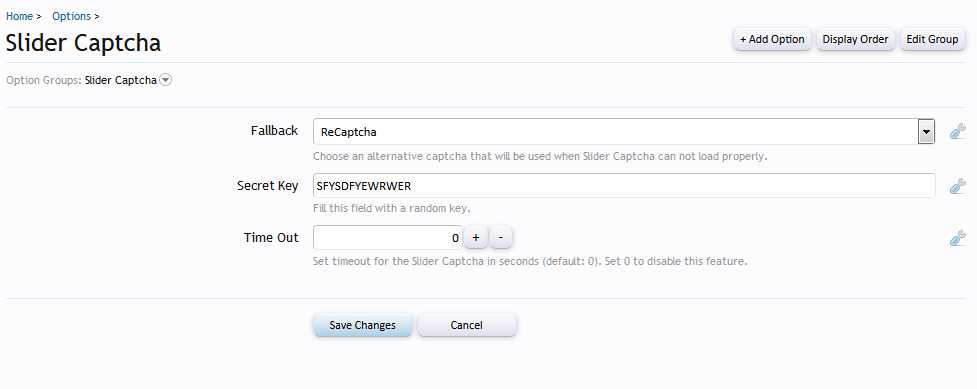Increase Time Out with the plus button

(476, 238)
